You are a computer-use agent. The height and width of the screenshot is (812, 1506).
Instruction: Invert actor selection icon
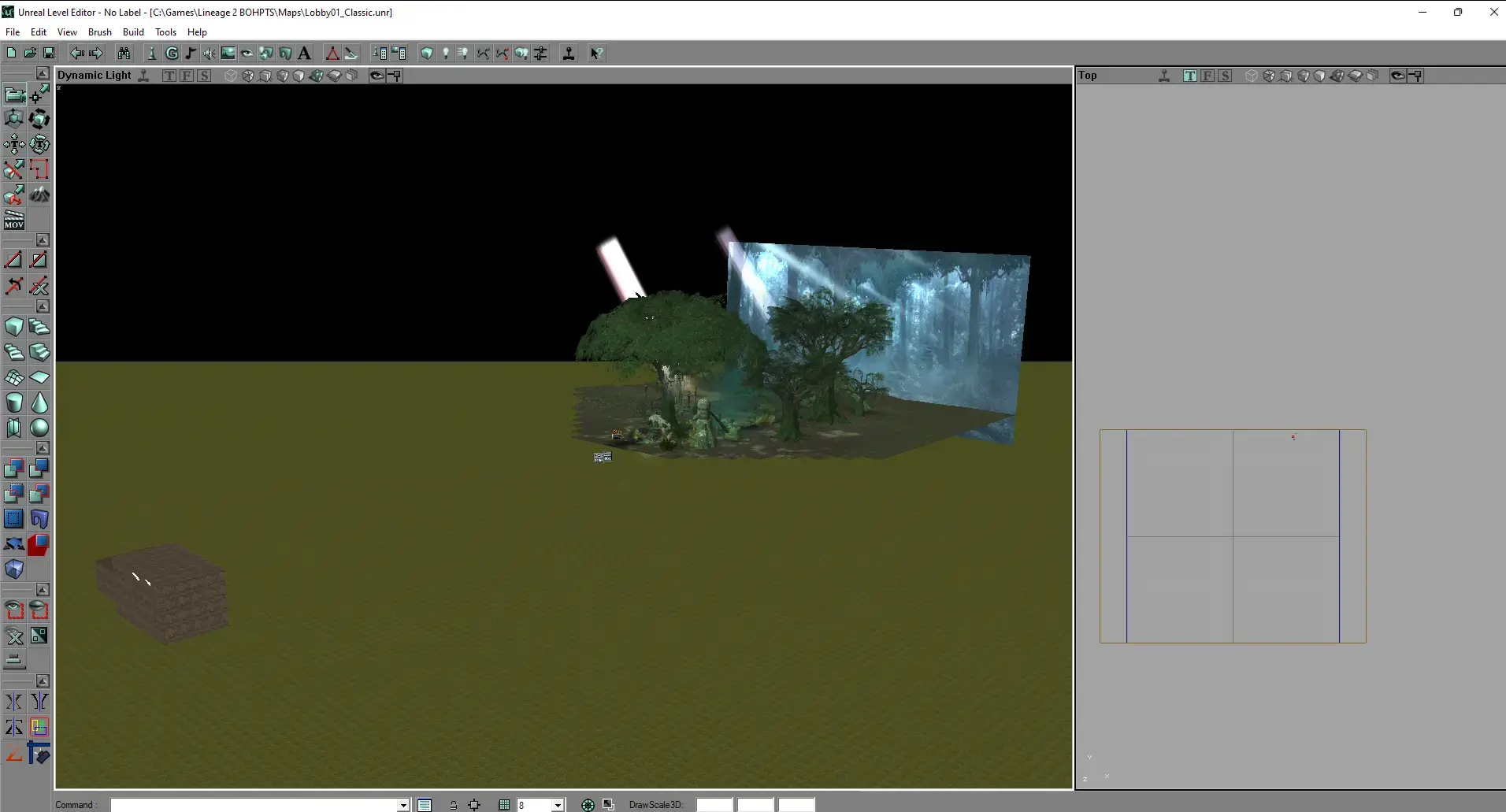pyautogui.click(x=39, y=636)
